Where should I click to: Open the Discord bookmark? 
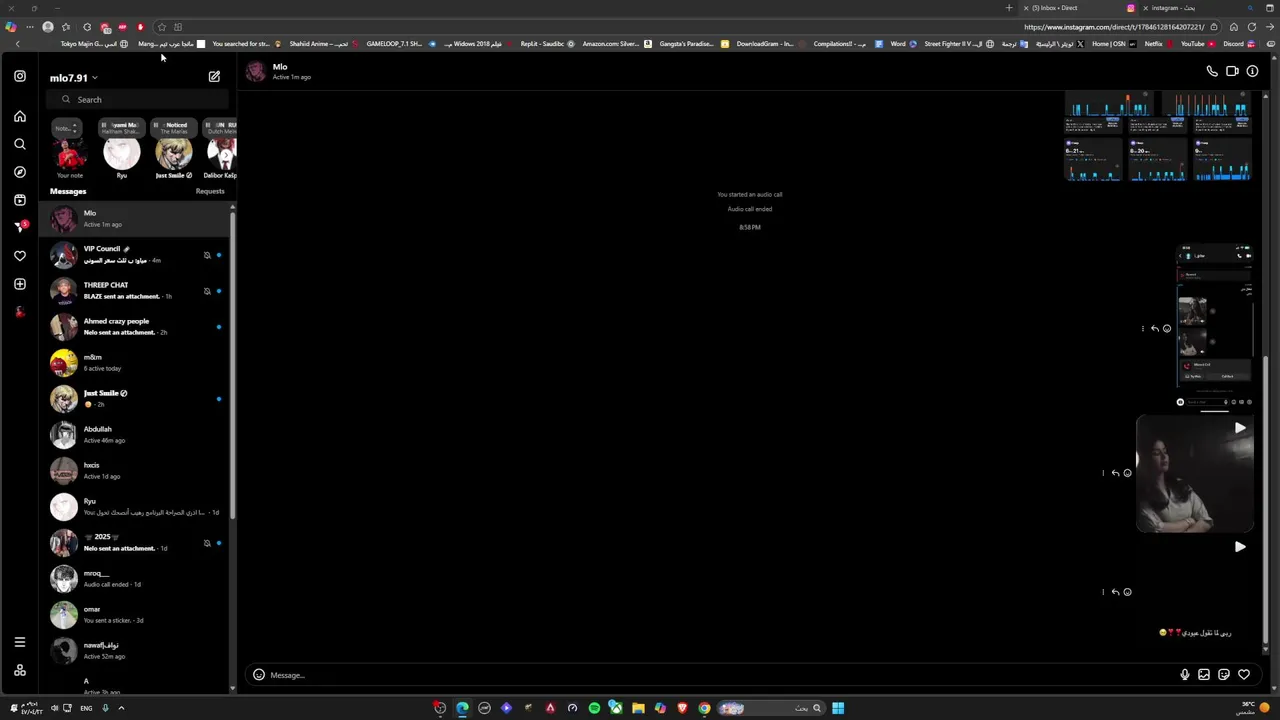click(x=1238, y=44)
